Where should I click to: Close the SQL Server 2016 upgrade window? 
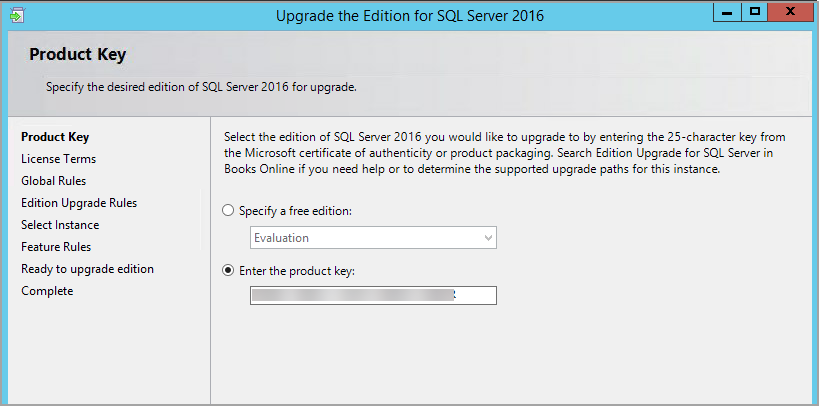[791, 12]
